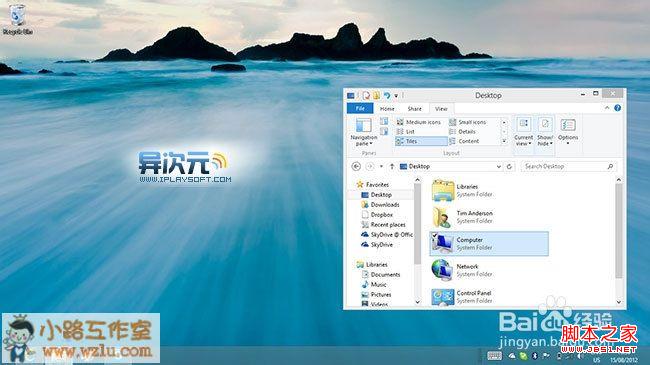Select Favorites in the navigation pane
The width and height of the screenshot is (650, 365).
(373, 185)
